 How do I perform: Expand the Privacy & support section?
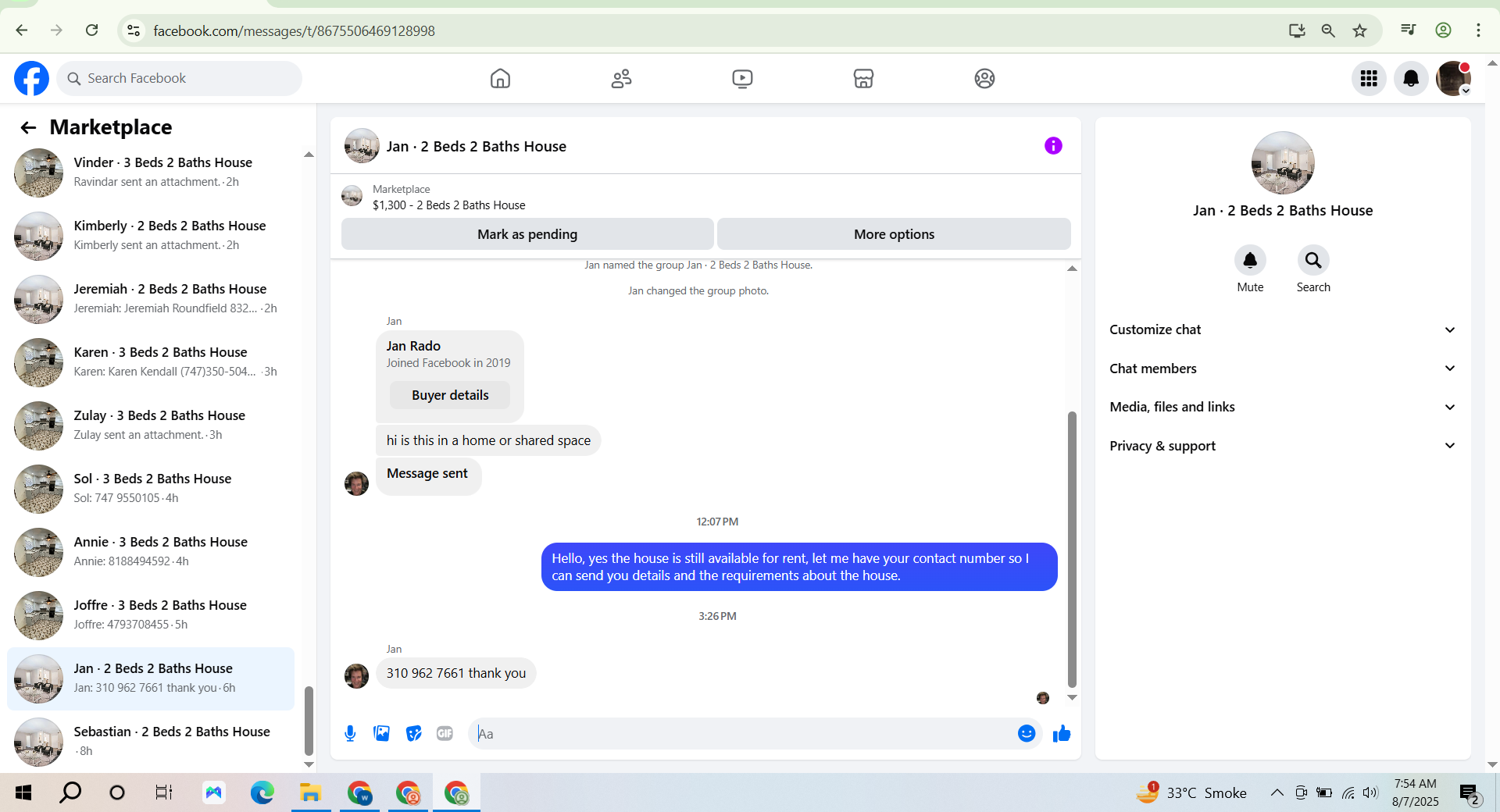(x=1283, y=446)
